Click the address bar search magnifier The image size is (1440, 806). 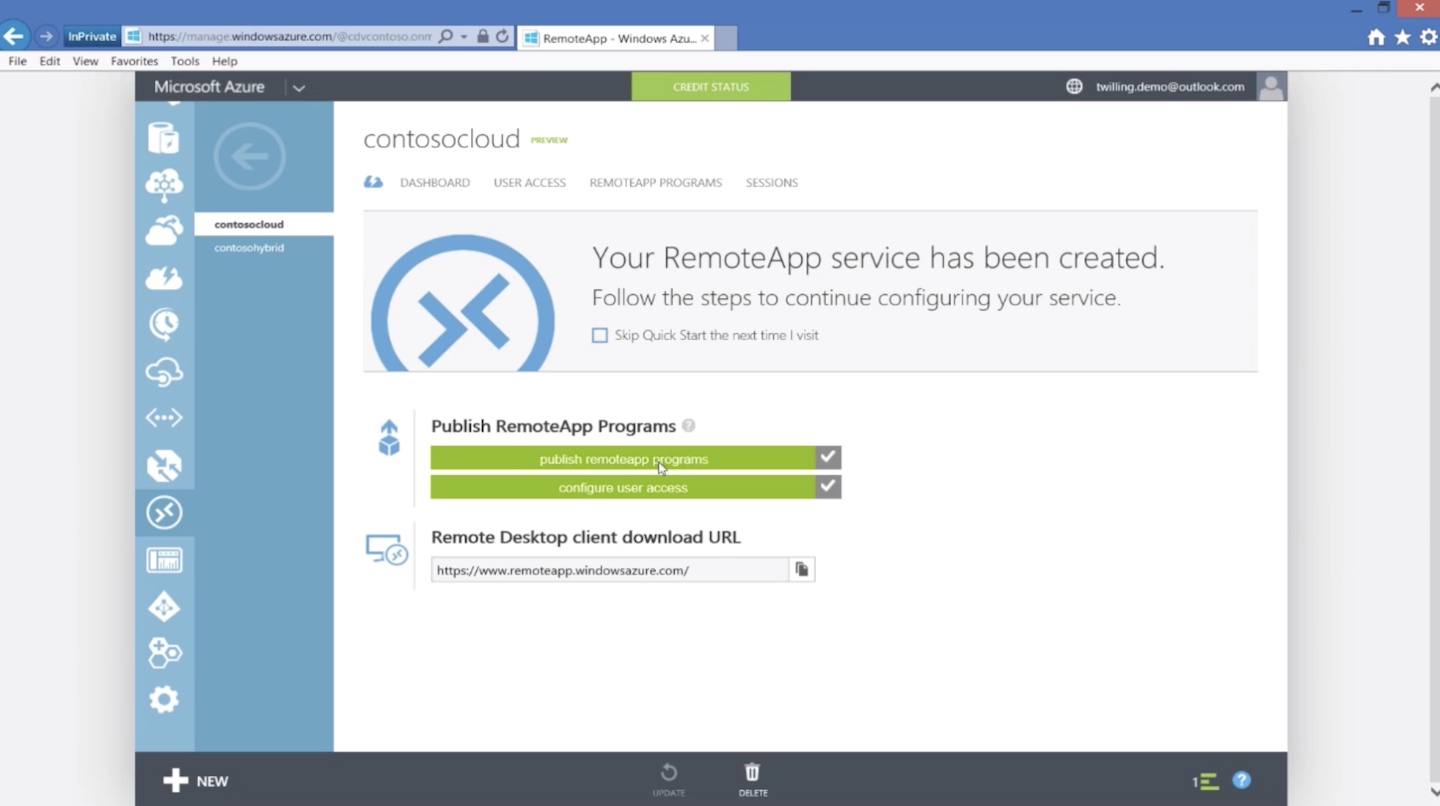click(x=446, y=37)
